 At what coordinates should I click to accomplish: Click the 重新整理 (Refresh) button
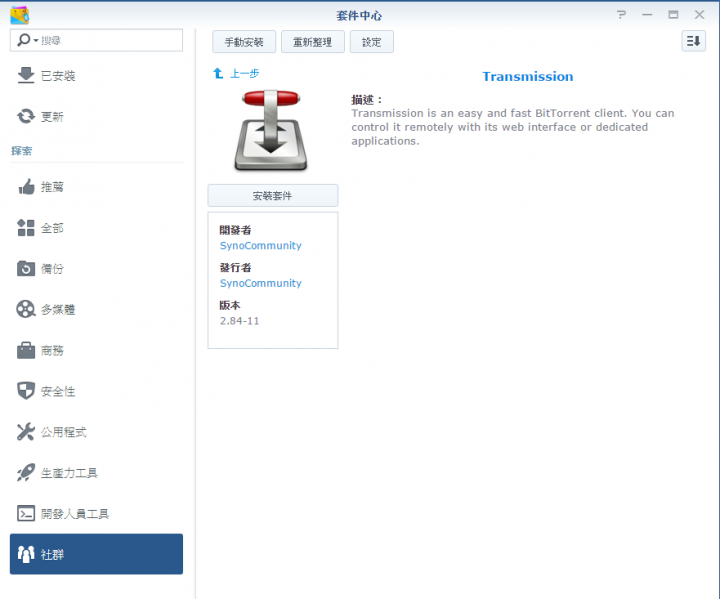313,42
